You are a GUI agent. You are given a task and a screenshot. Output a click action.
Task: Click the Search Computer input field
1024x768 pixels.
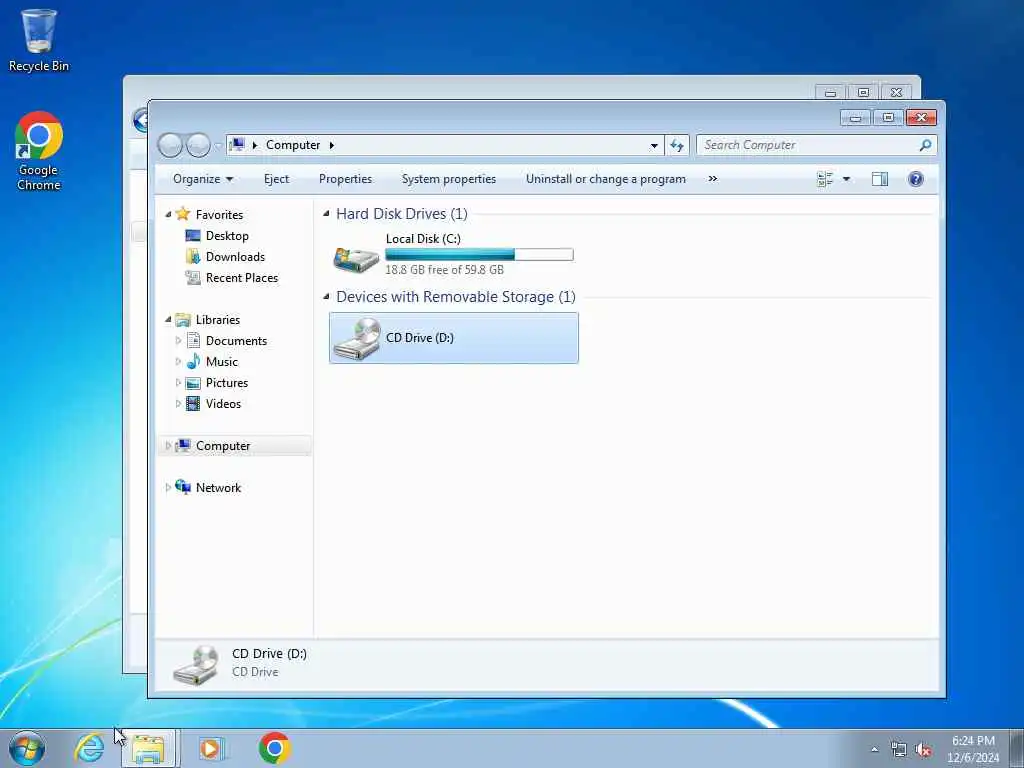click(x=808, y=145)
